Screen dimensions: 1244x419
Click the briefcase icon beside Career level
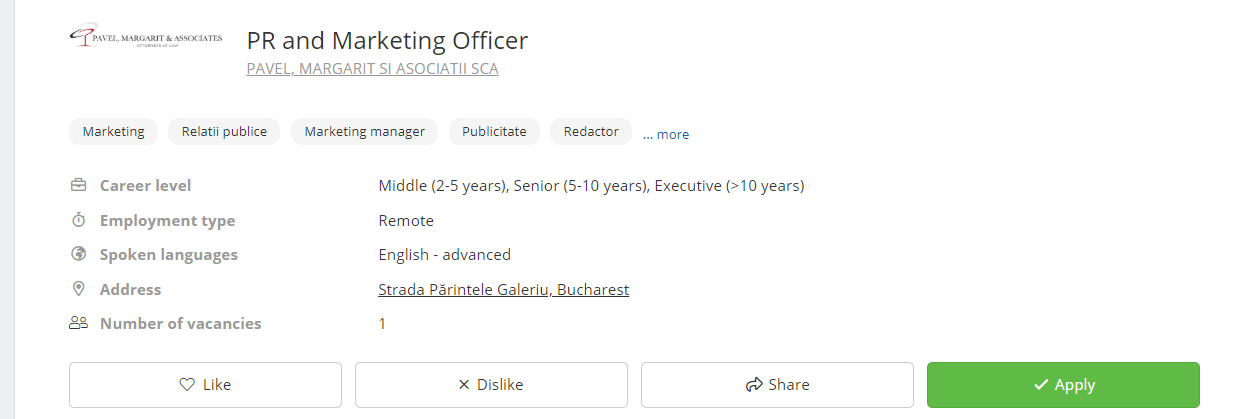pos(78,185)
